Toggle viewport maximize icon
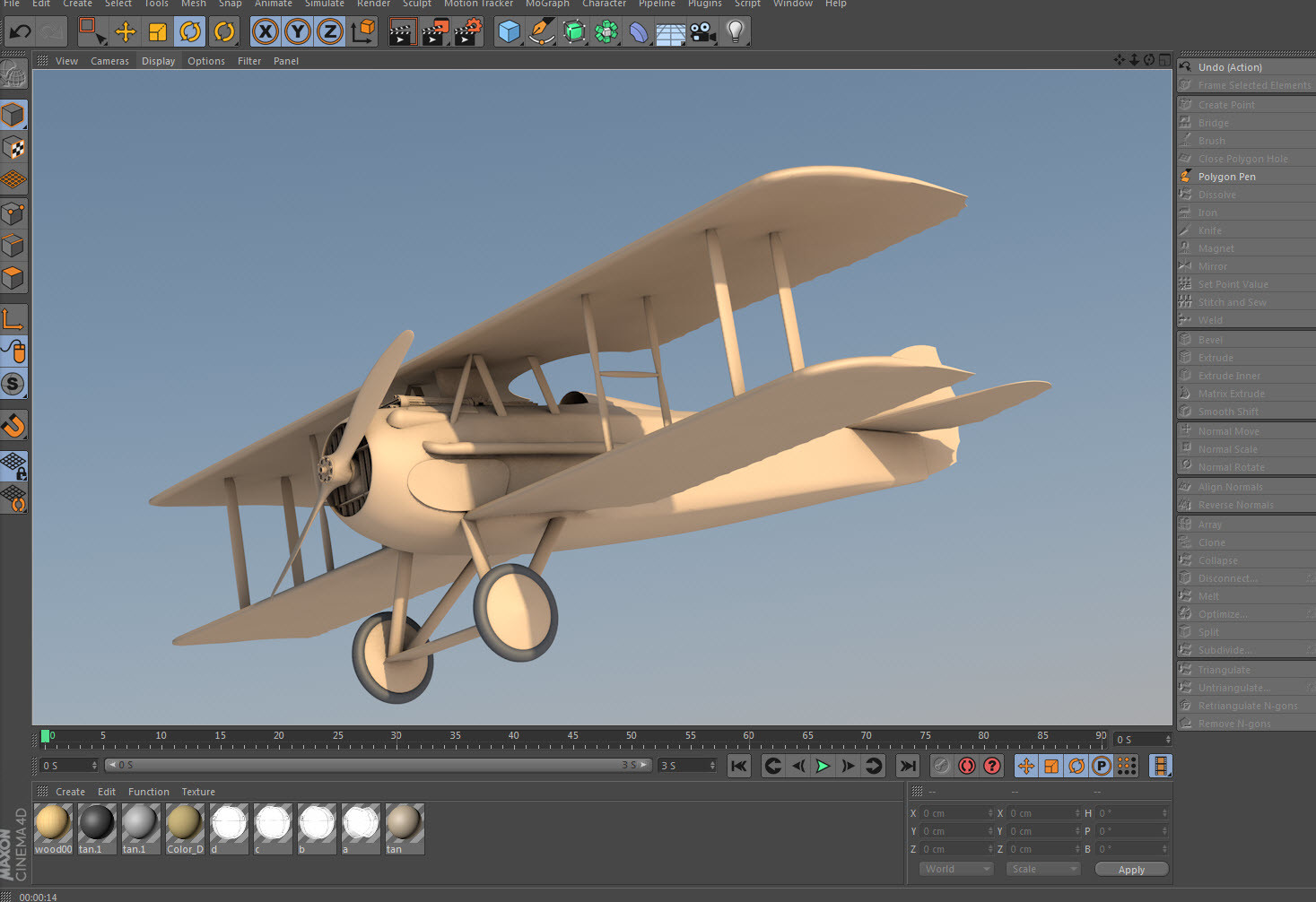The image size is (1316, 902). 1163,60
